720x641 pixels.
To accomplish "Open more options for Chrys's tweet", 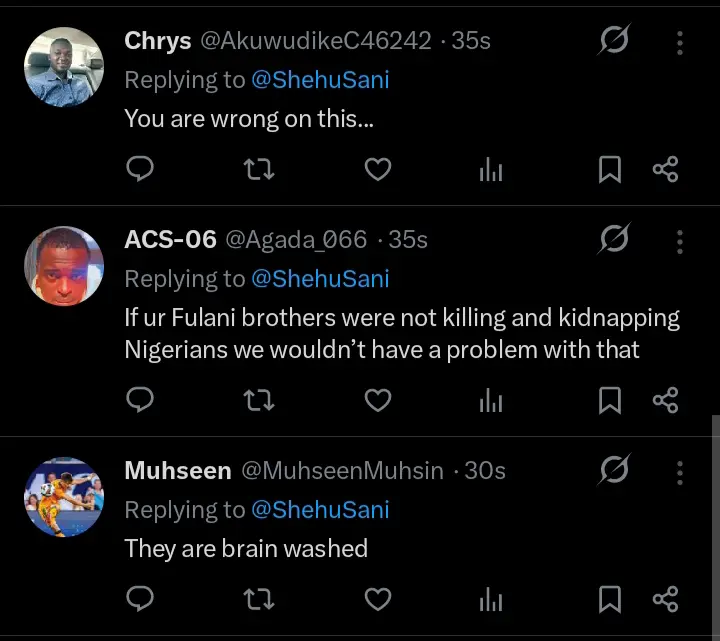I will [x=680, y=42].
